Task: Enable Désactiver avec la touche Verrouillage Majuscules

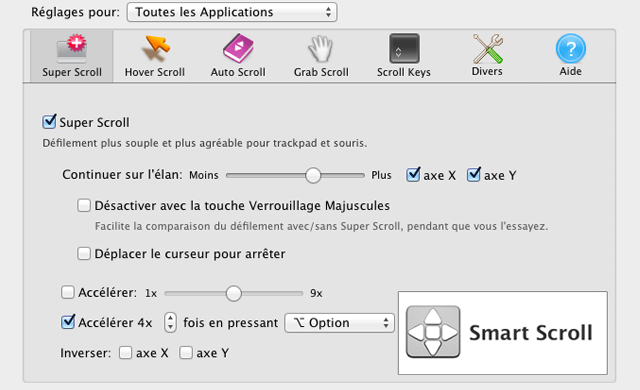Action: click(84, 205)
